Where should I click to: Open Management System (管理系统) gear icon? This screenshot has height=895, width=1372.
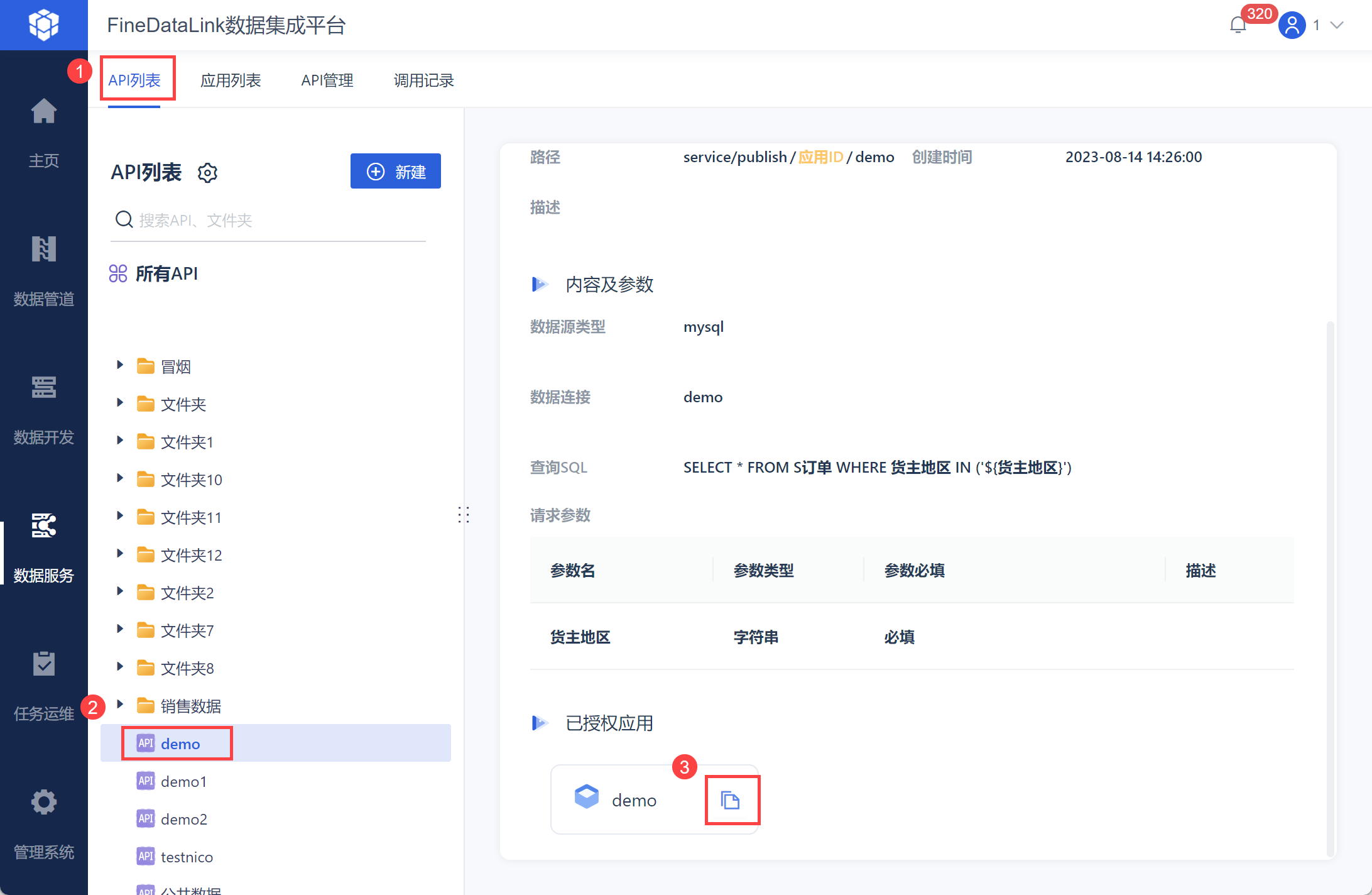44,803
